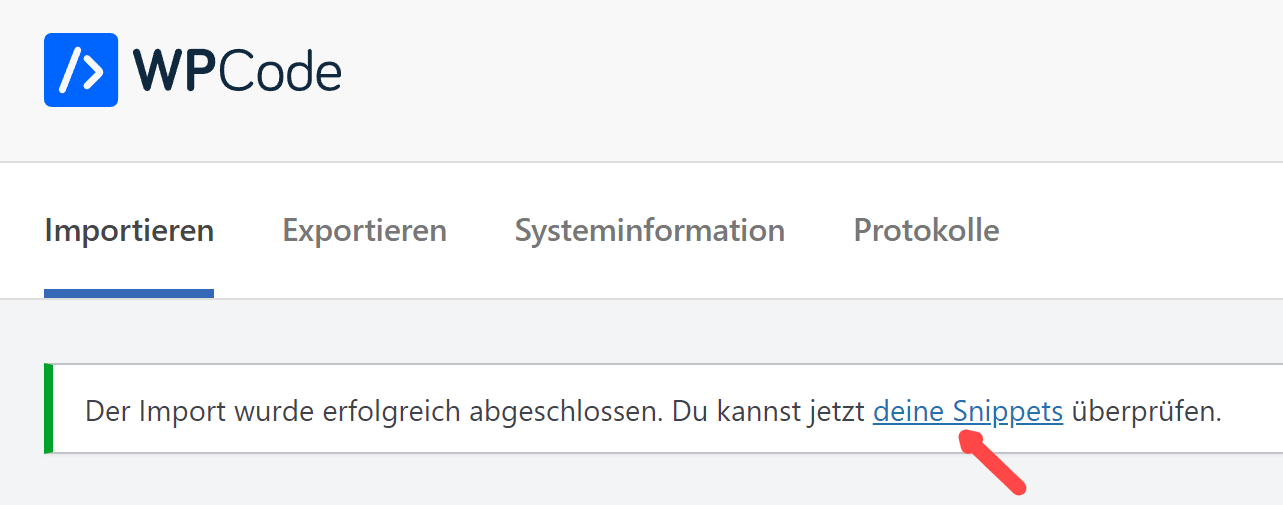Click the "Code" part of the logo
The image size is (1283, 505).
(281, 71)
